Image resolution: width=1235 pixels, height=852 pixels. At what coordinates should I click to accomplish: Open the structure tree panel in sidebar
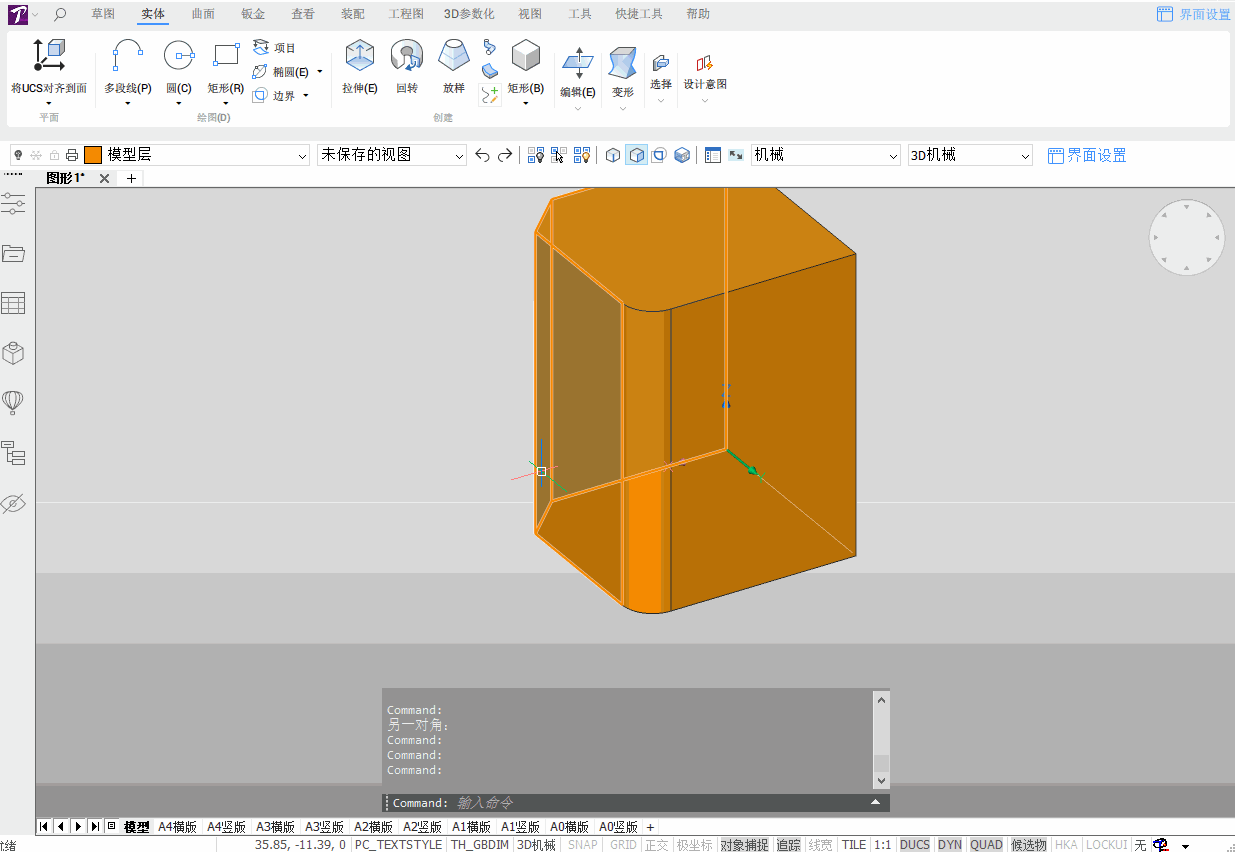click(13, 453)
